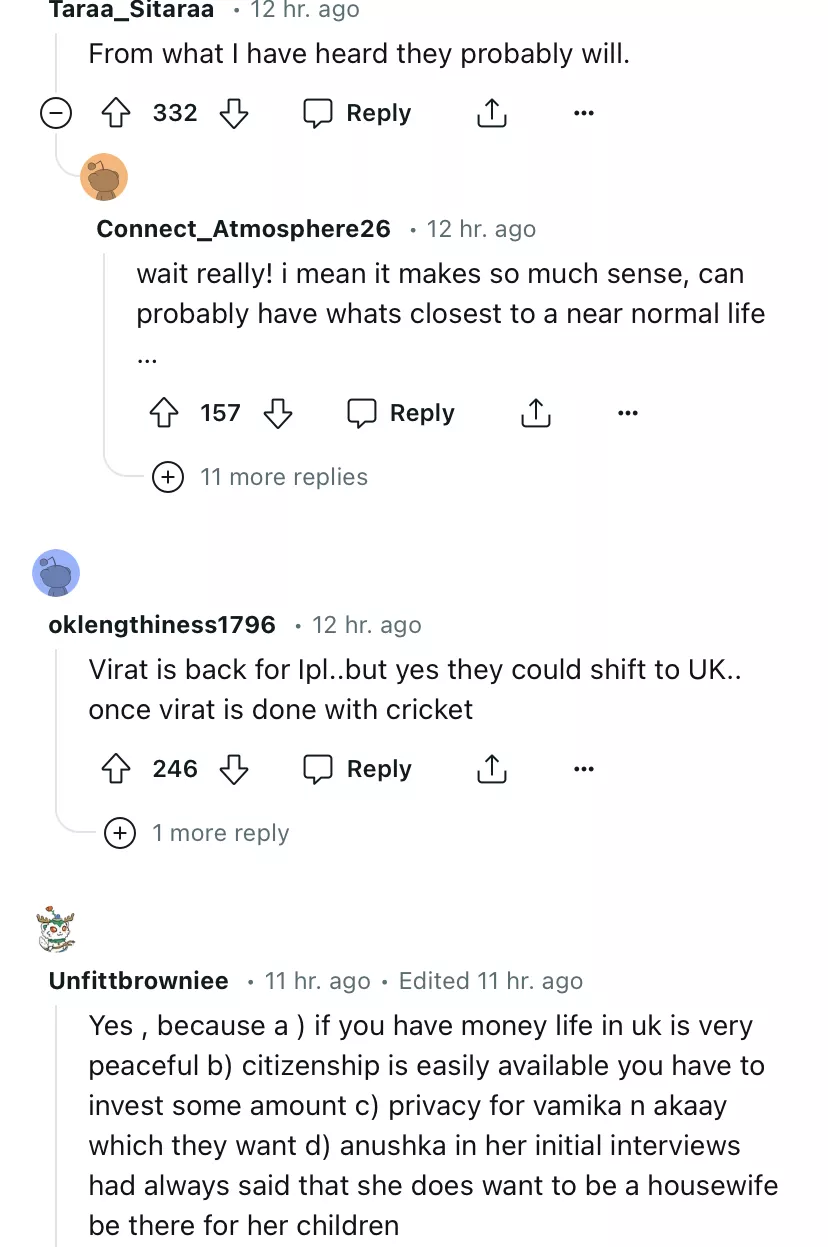Open more options on the 157-vote comment
The image size is (828, 1247).
click(628, 413)
